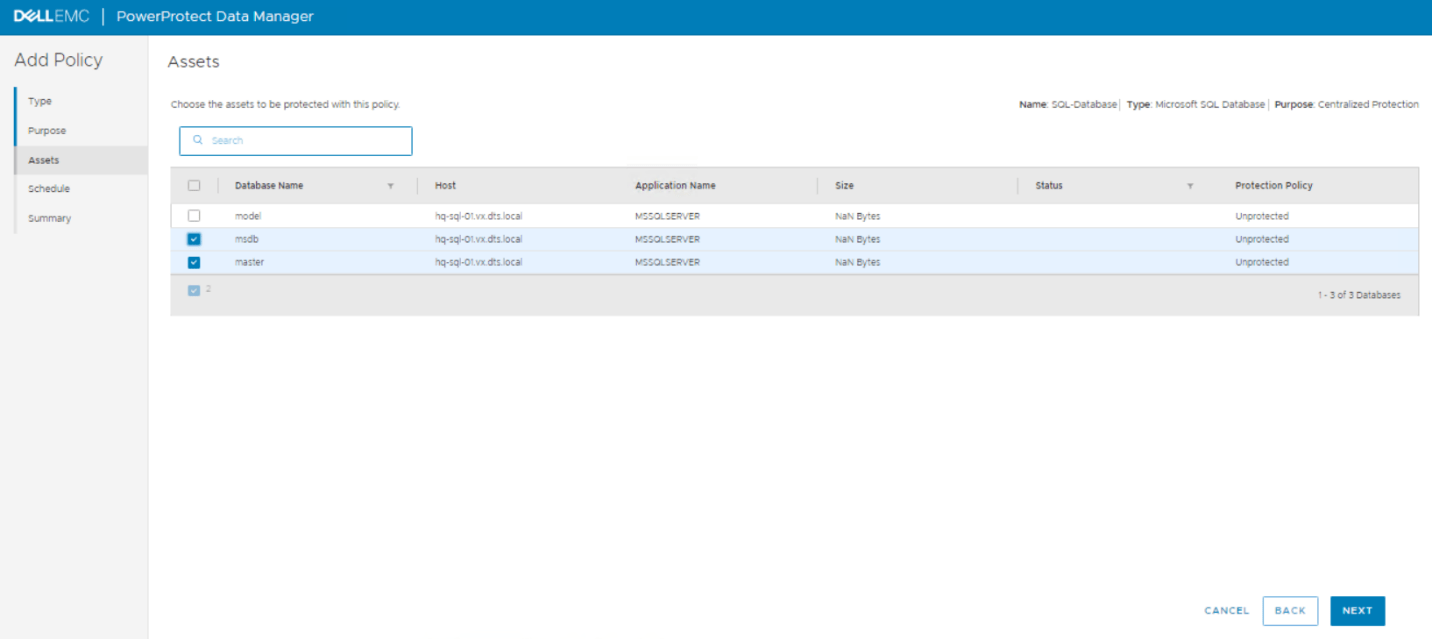Uncheck the master database checkbox
The height and width of the screenshot is (639, 1432).
(x=194, y=262)
